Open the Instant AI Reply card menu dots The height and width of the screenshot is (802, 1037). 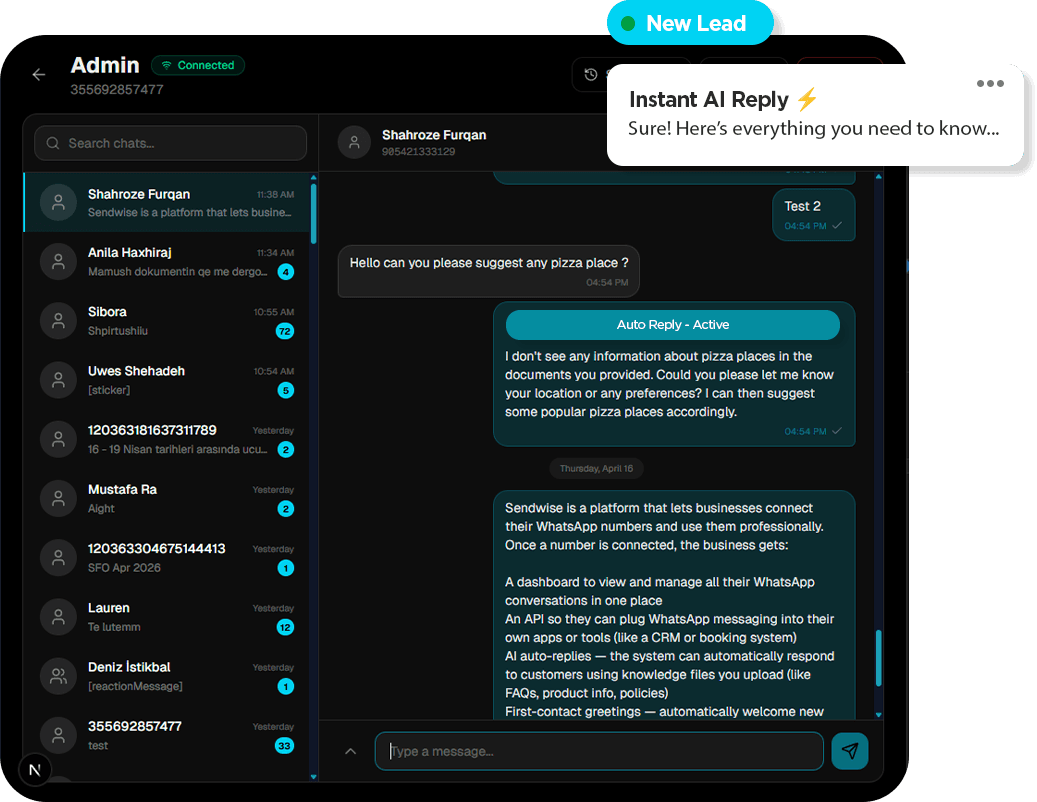click(x=990, y=83)
